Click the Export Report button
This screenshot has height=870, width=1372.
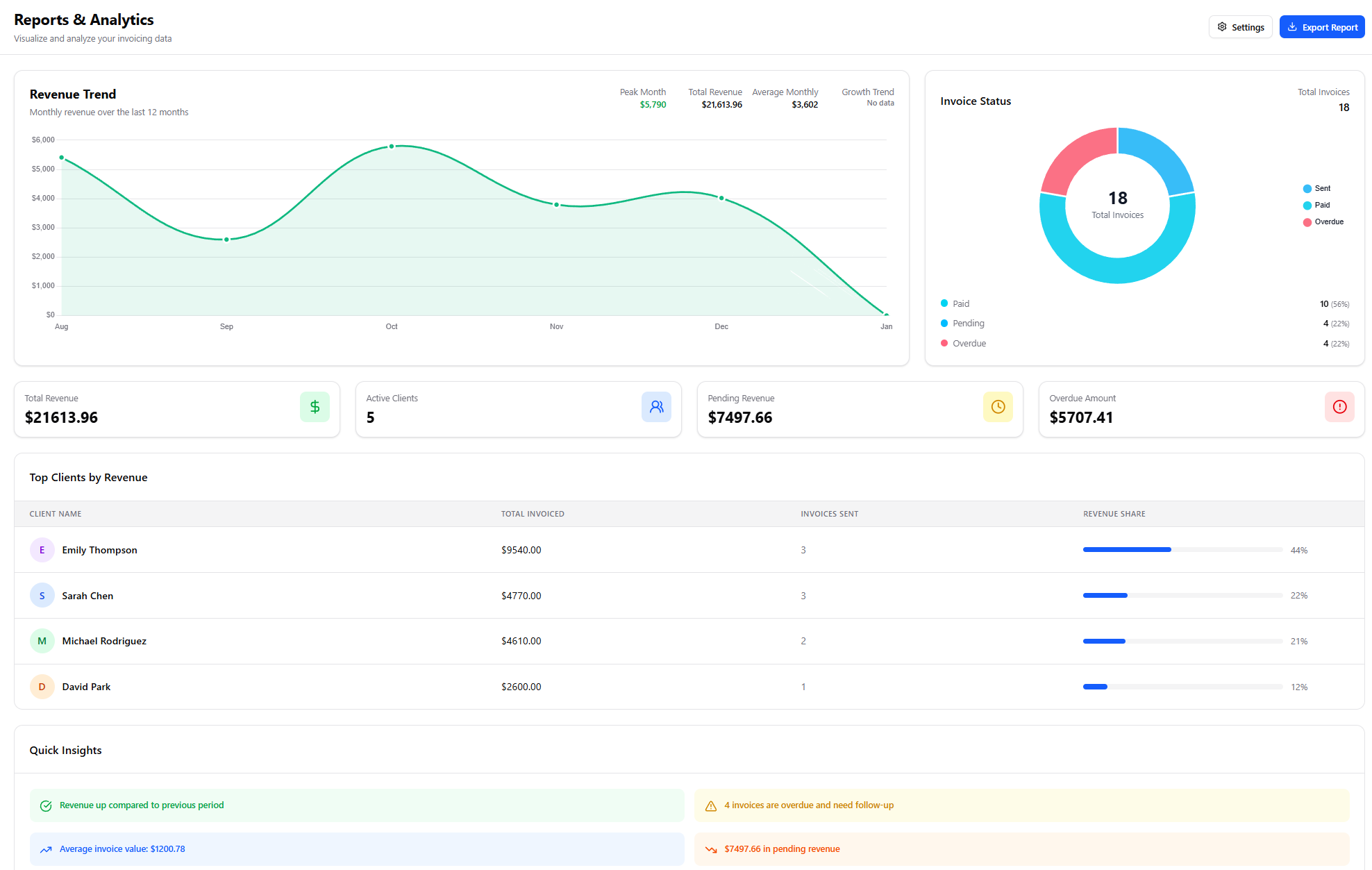pyautogui.click(x=1322, y=26)
